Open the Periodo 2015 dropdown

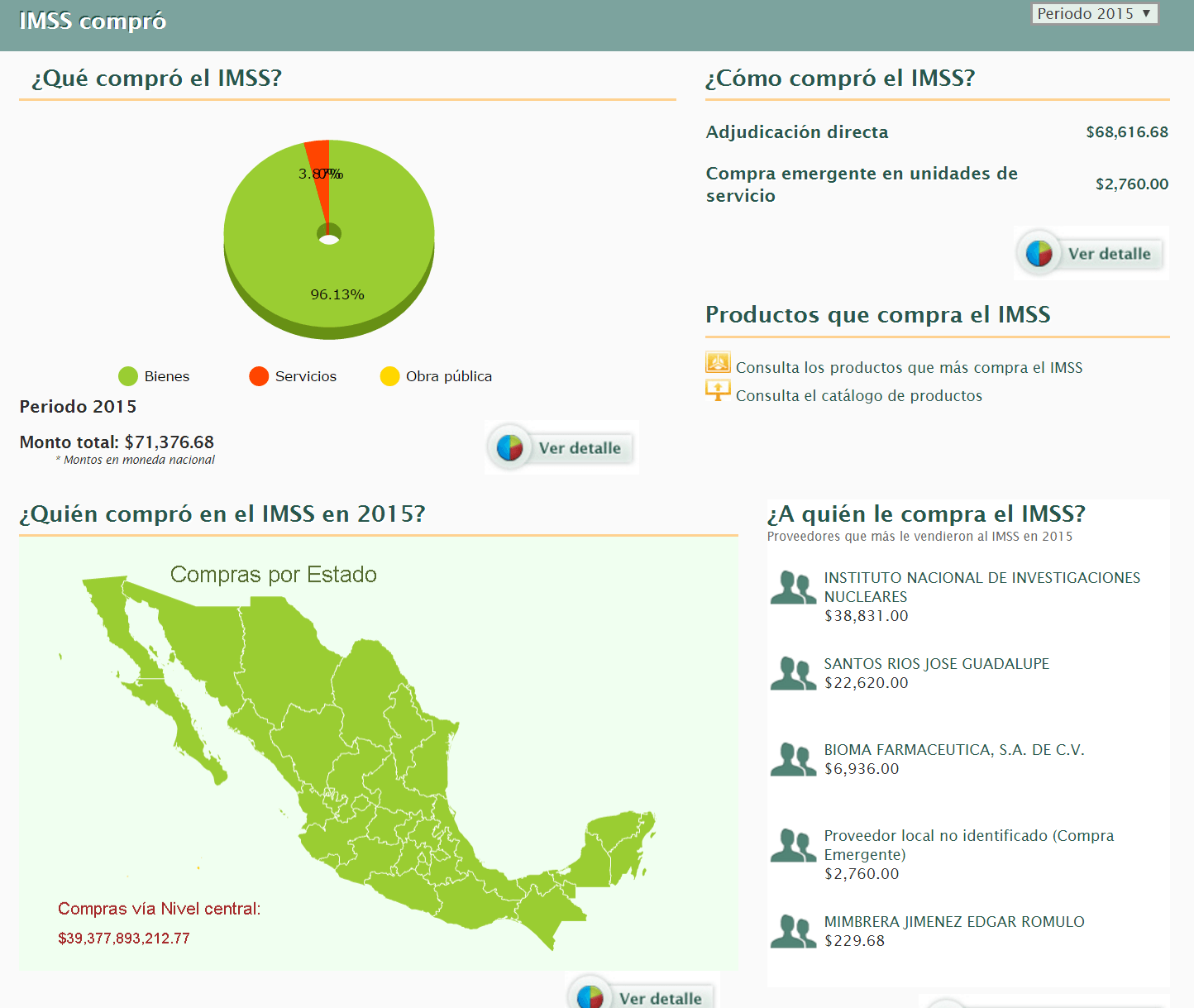pos(1094,13)
